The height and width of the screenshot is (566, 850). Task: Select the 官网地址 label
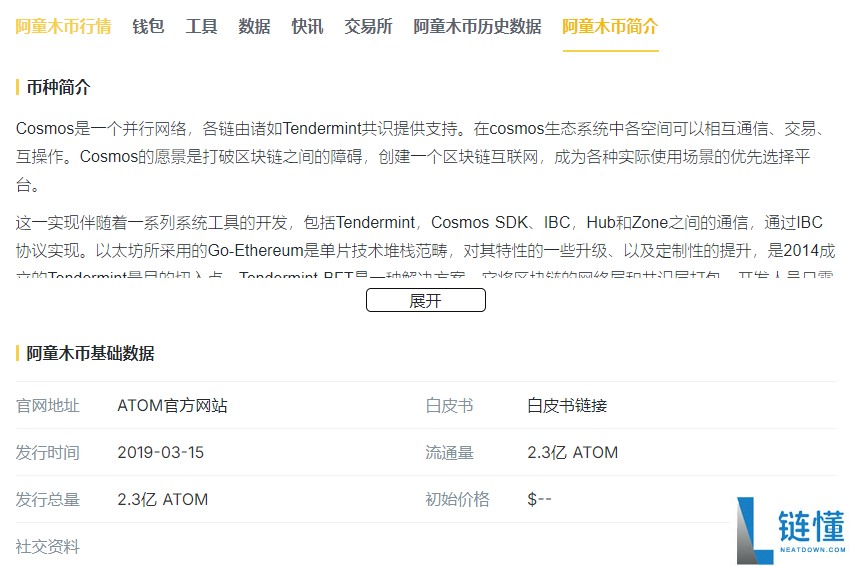coord(48,406)
